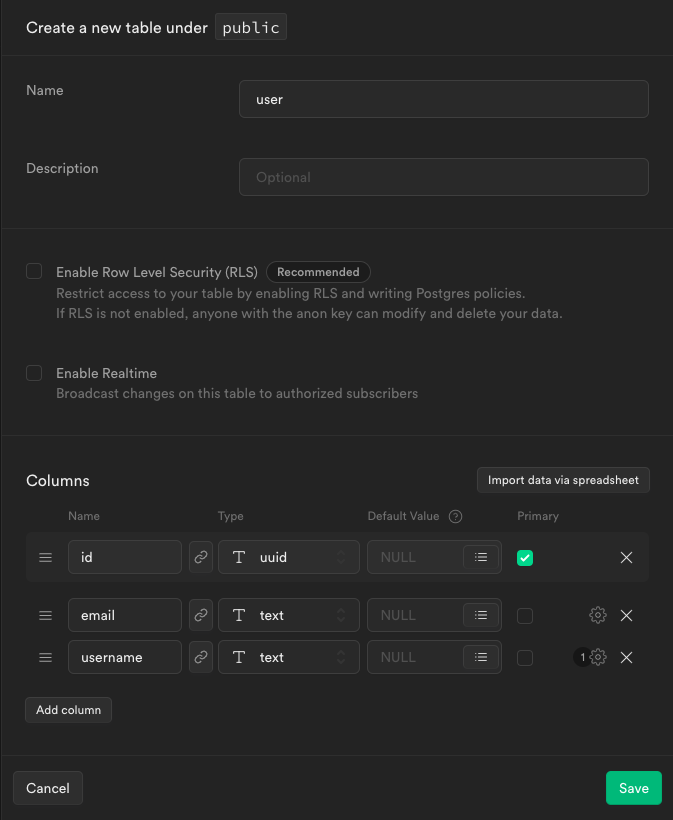Viewport: 673px width, 820px height.
Task: Open foreign key editor for the email column
Action: point(201,615)
